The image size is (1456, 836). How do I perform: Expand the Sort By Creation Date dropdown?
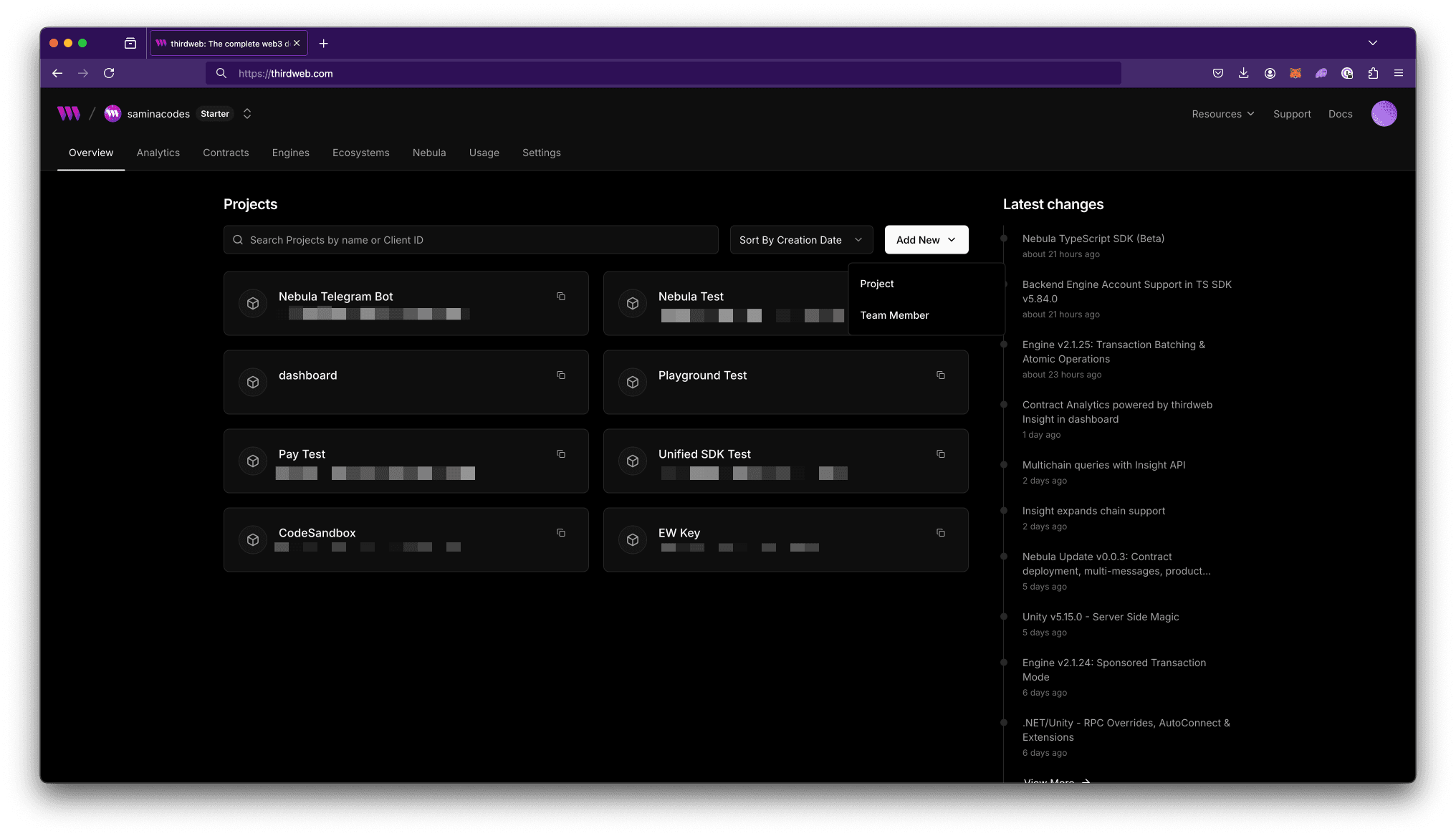[x=801, y=239]
